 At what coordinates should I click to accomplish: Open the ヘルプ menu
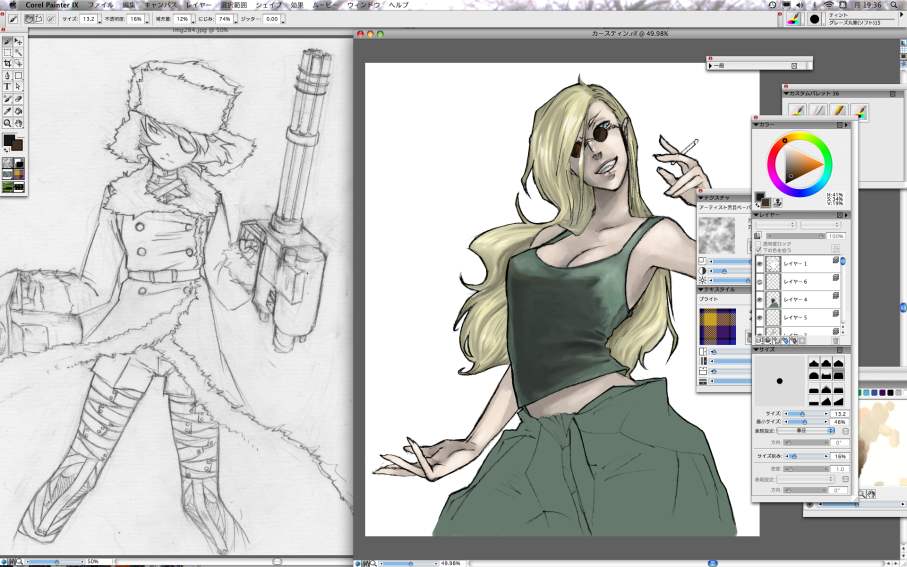point(398,5)
